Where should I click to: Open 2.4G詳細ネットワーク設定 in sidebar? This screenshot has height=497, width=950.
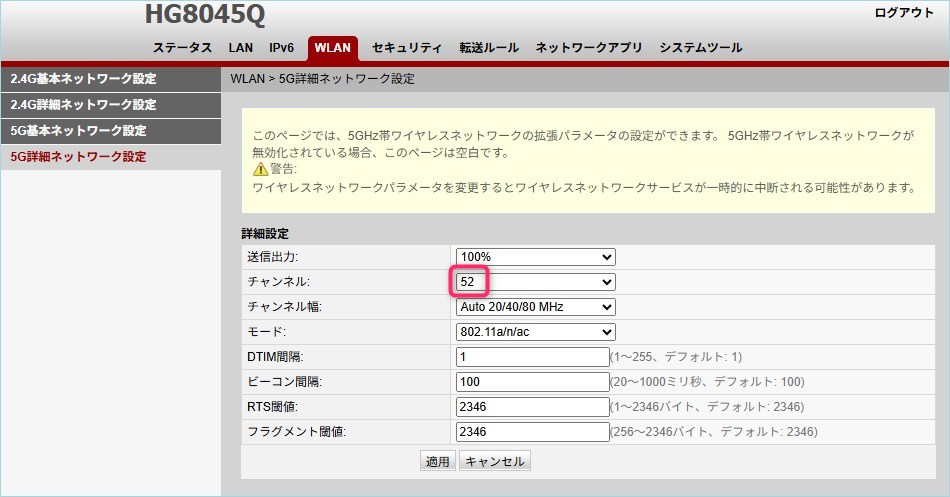pos(111,105)
